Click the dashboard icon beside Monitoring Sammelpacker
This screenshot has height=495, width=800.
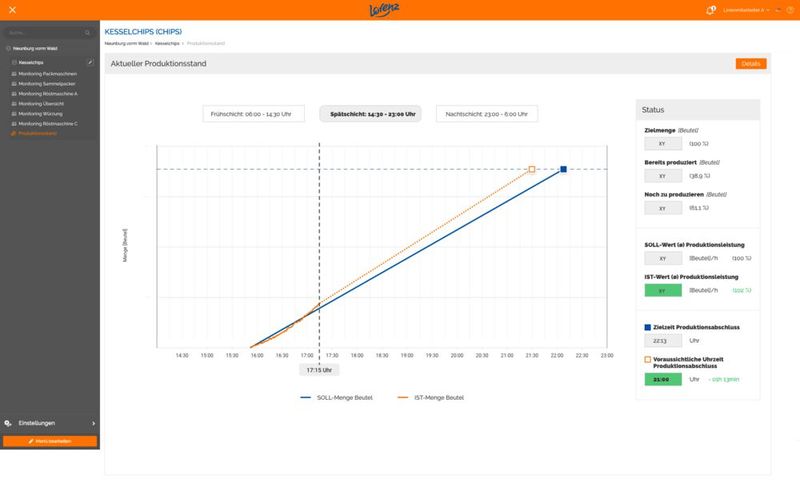[14, 84]
